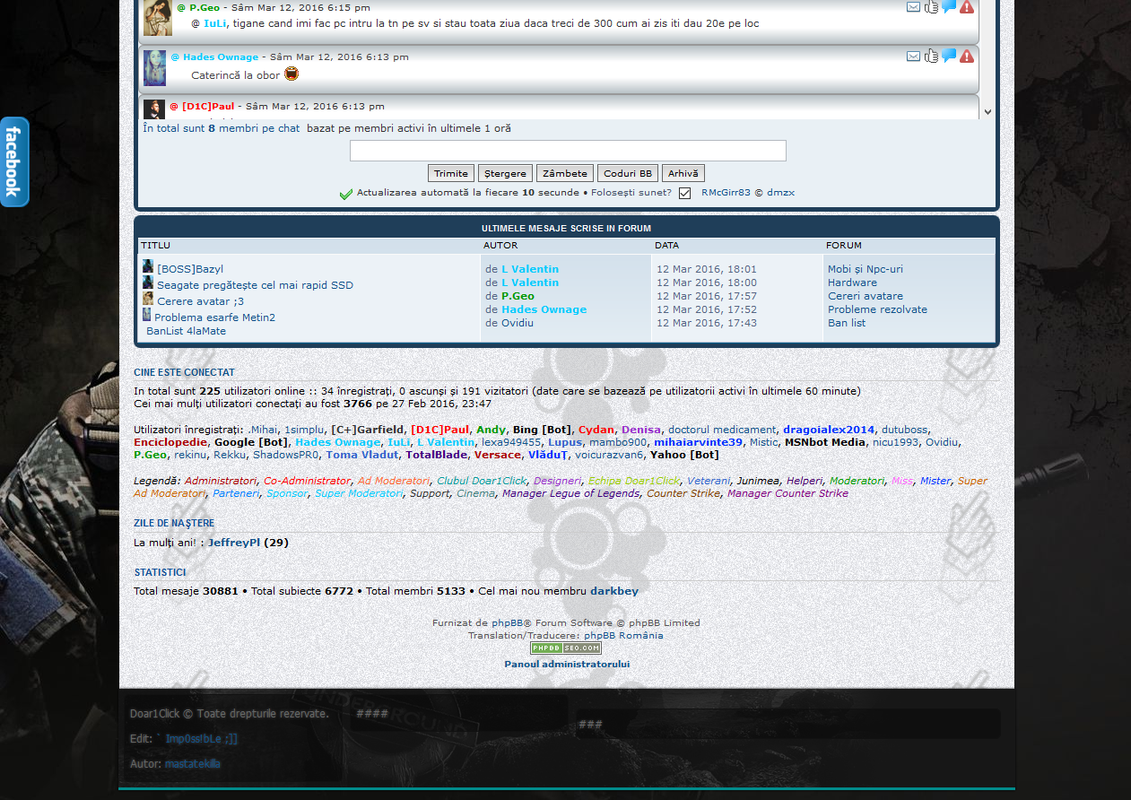Click the dmzx credit link
This screenshot has width=1131, height=800.
[780, 193]
